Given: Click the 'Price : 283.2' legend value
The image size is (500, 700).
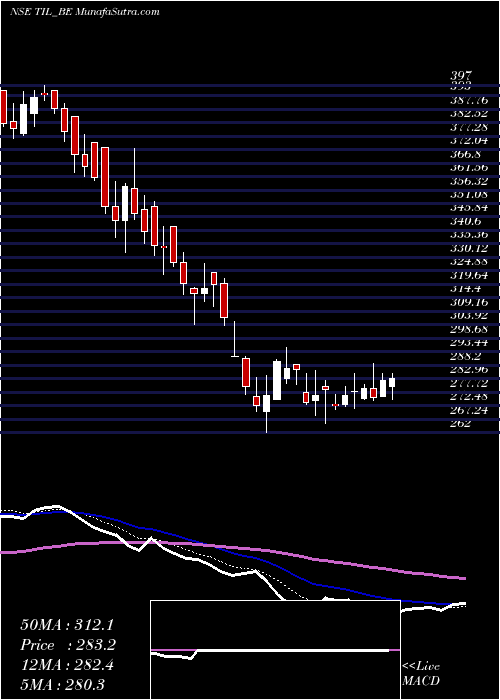Looking at the screenshot, I should pyautogui.click(x=68, y=645).
